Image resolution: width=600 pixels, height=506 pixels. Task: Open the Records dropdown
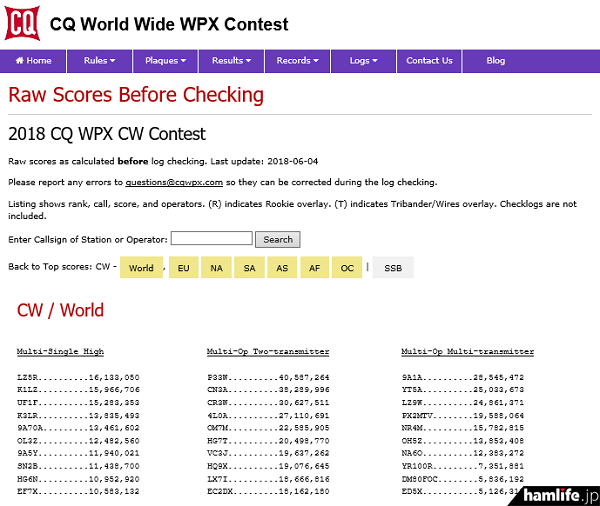tap(299, 61)
